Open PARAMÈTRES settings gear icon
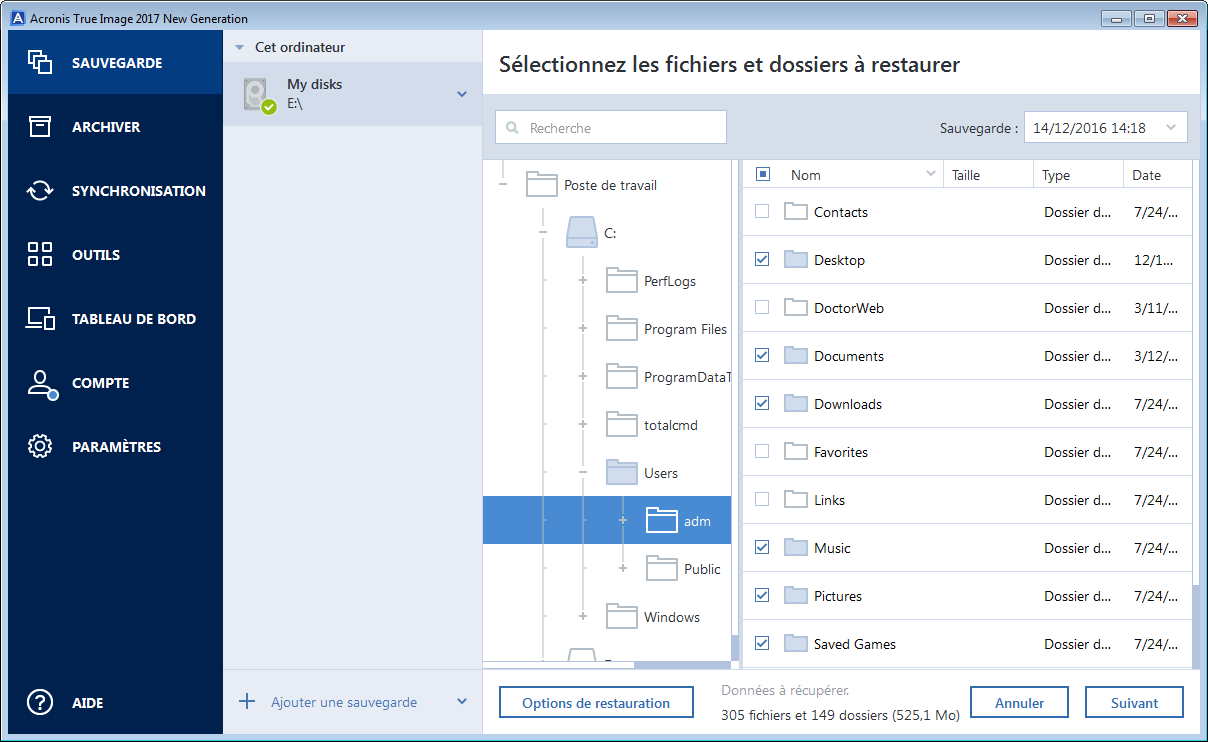 [x=40, y=446]
